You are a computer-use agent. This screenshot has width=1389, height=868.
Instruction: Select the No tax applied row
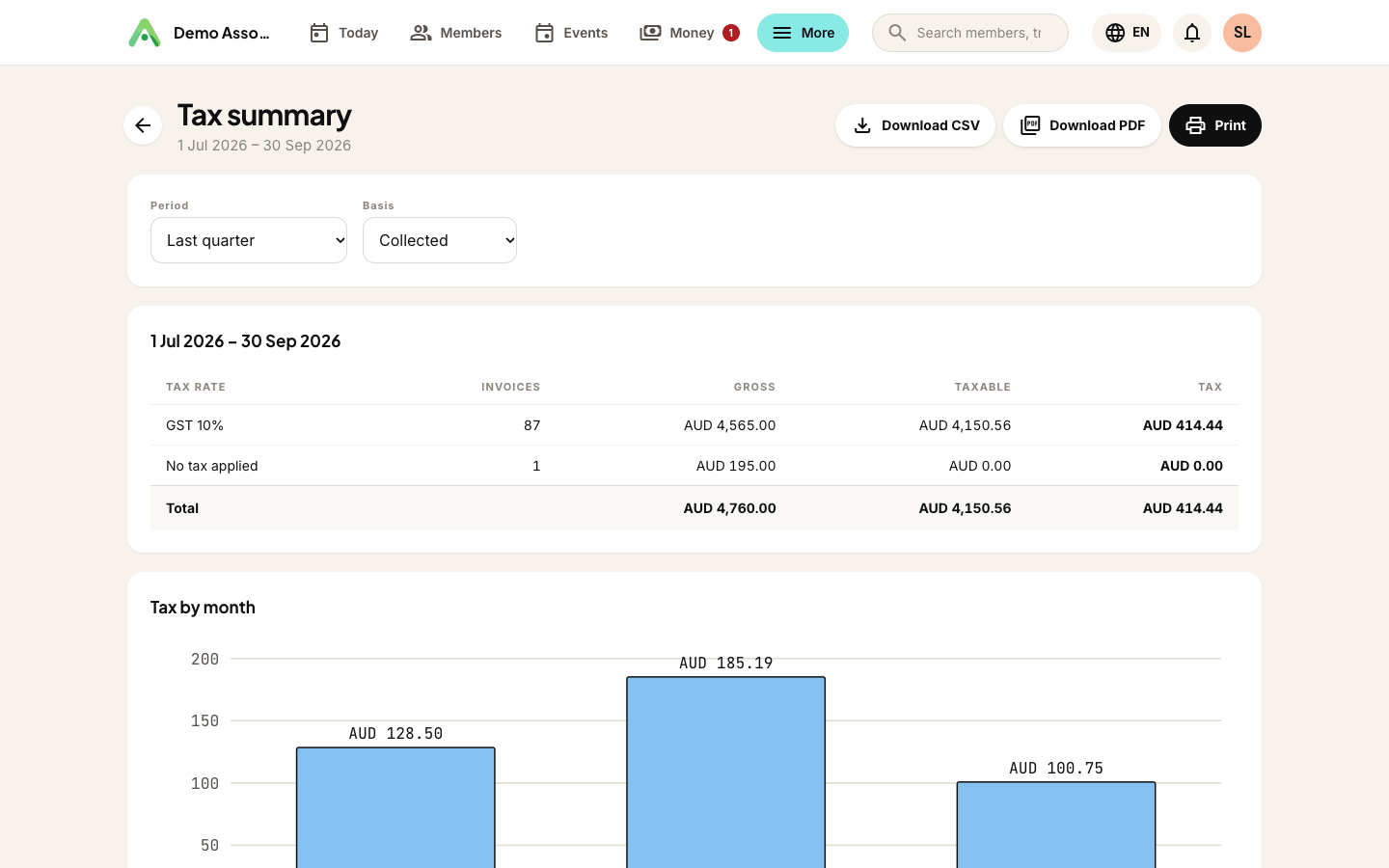pyautogui.click(x=694, y=466)
